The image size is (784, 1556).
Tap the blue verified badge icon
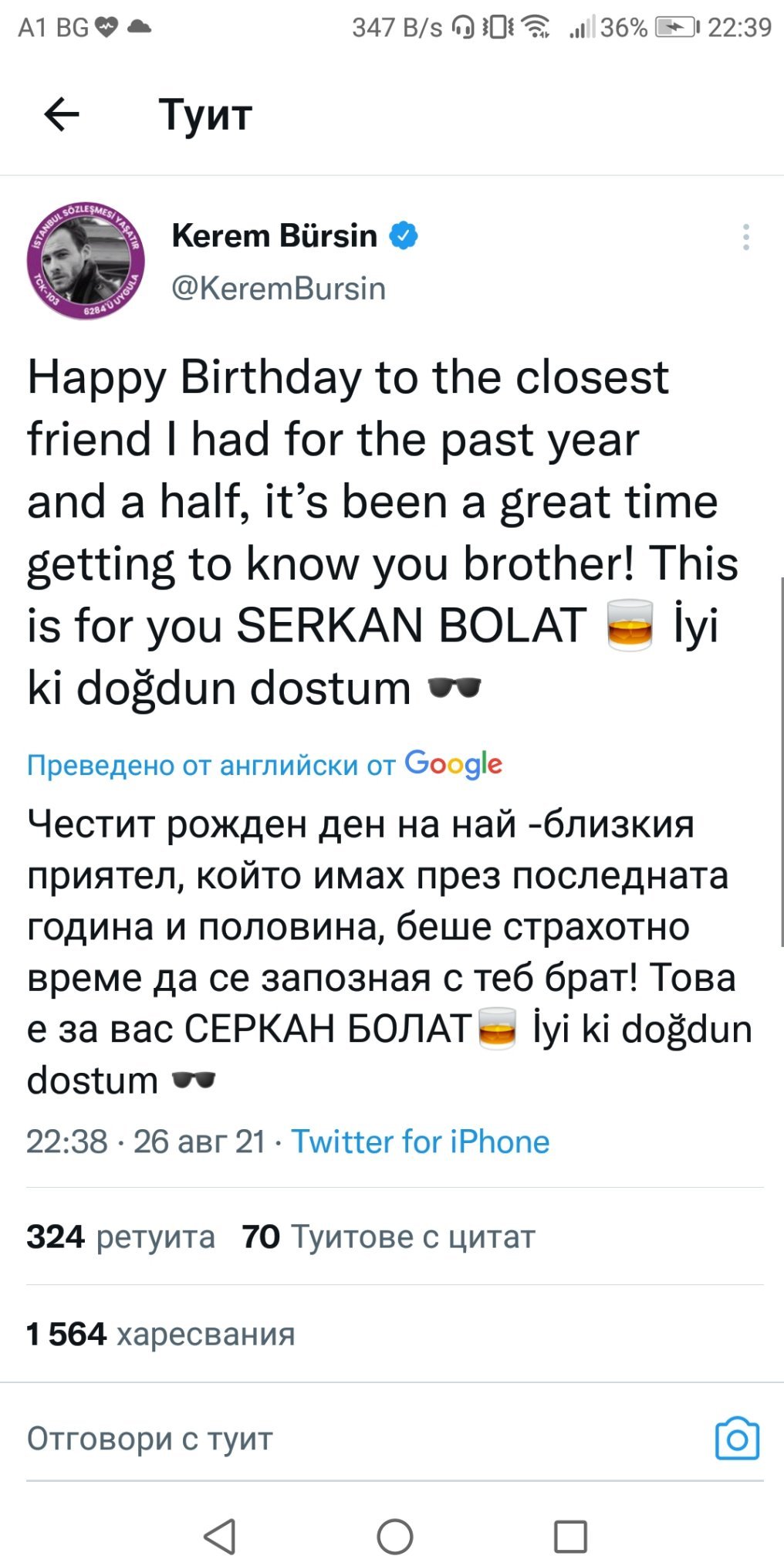coord(404,235)
